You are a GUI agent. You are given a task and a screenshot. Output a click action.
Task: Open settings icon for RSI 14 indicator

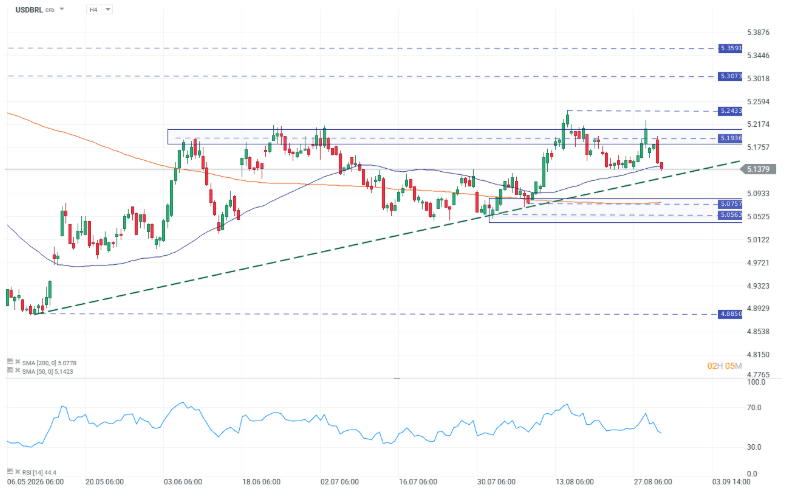coord(10,472)
